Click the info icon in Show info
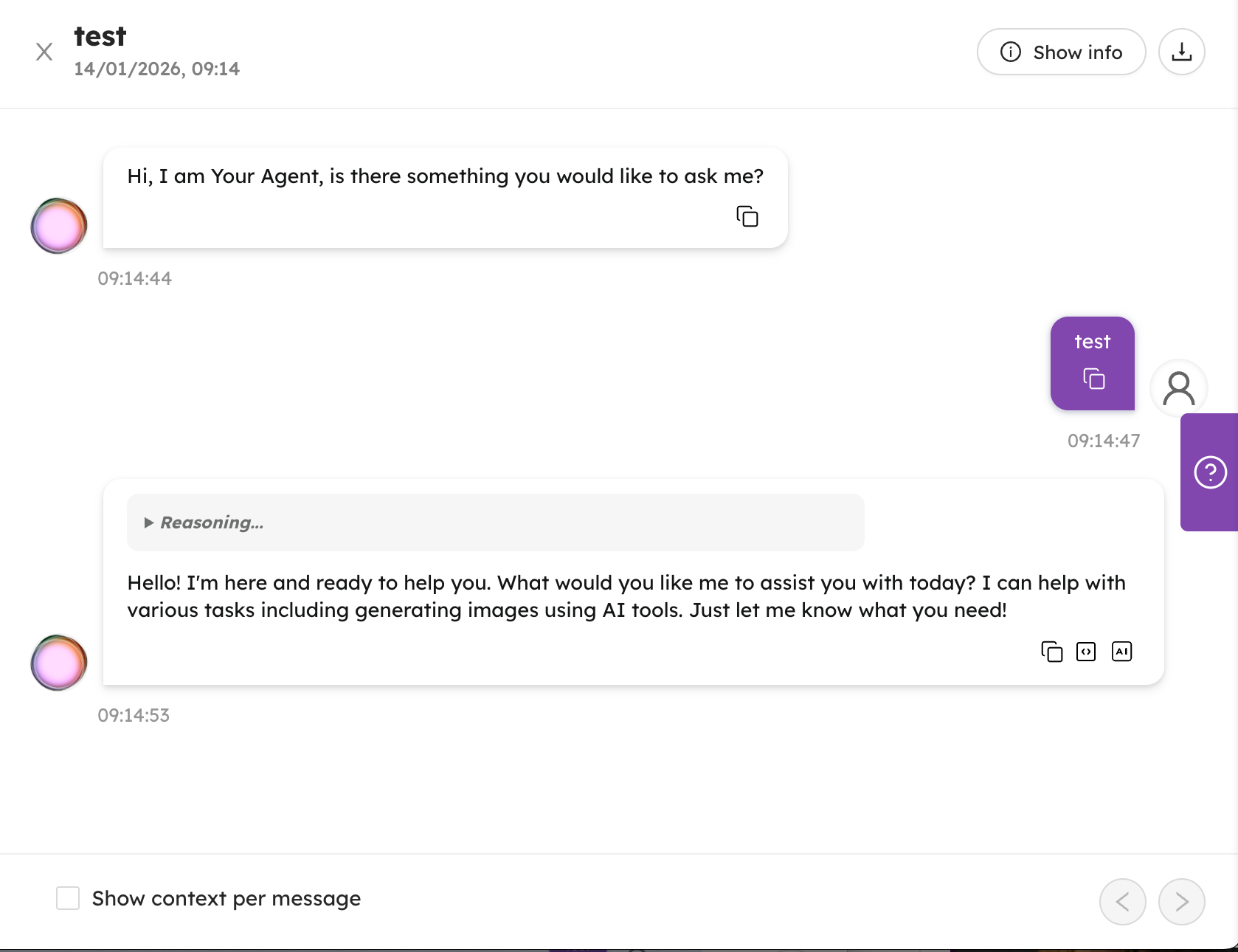This screenshot has height=952, width=1238. click(x=1010, y=52)
